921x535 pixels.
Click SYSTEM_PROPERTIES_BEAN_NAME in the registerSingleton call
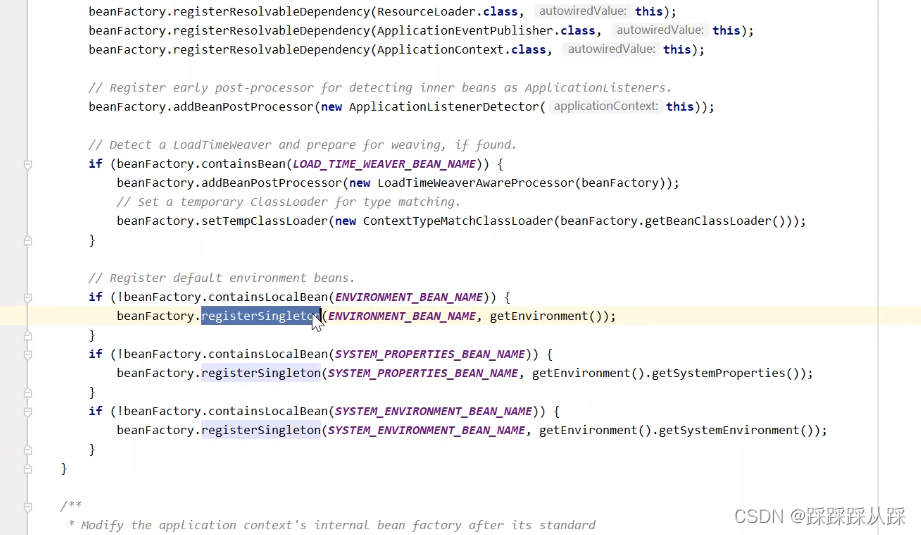click(423, 374)
